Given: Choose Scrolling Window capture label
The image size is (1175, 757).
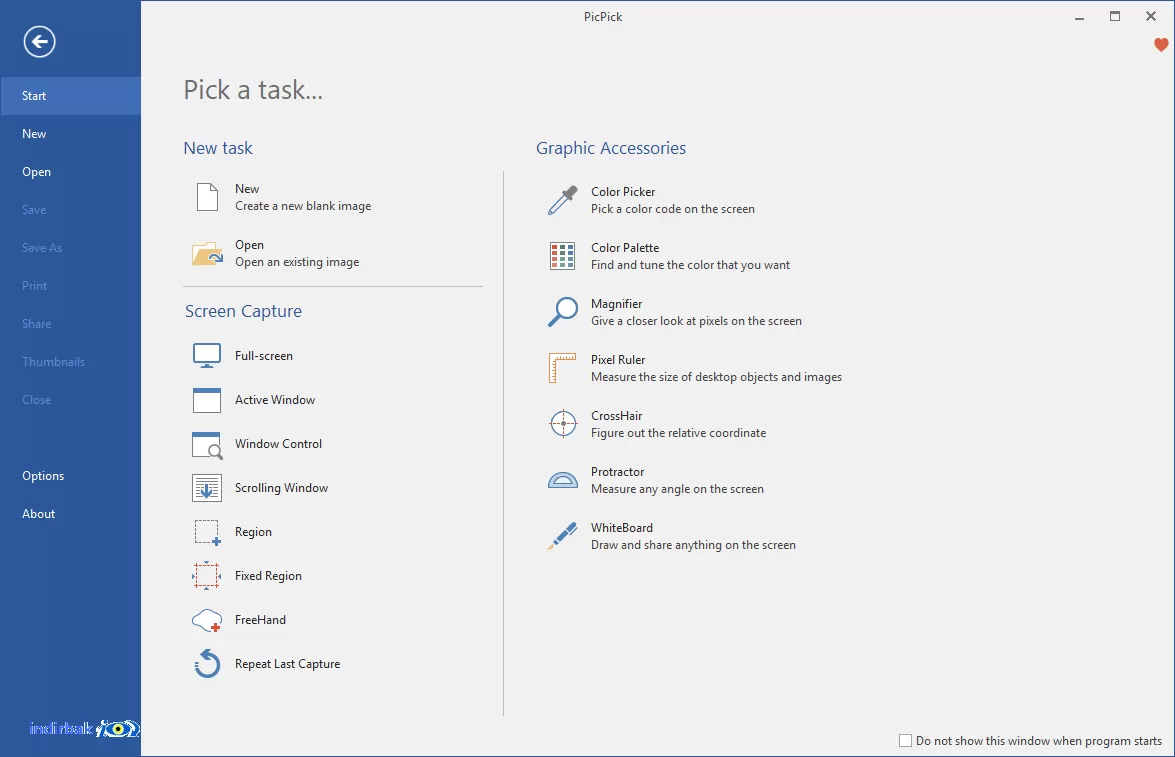Looking at the screenshot, I should coord(281,488).
